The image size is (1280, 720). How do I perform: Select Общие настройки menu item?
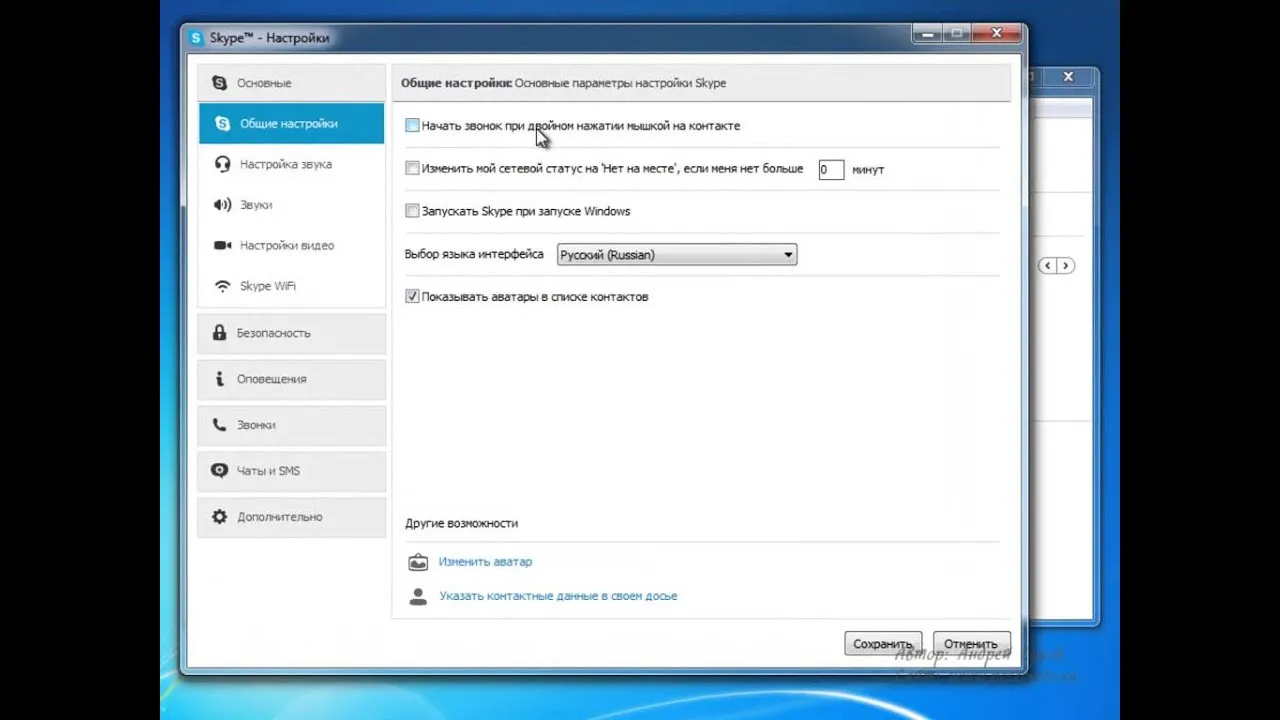(291, 124)
